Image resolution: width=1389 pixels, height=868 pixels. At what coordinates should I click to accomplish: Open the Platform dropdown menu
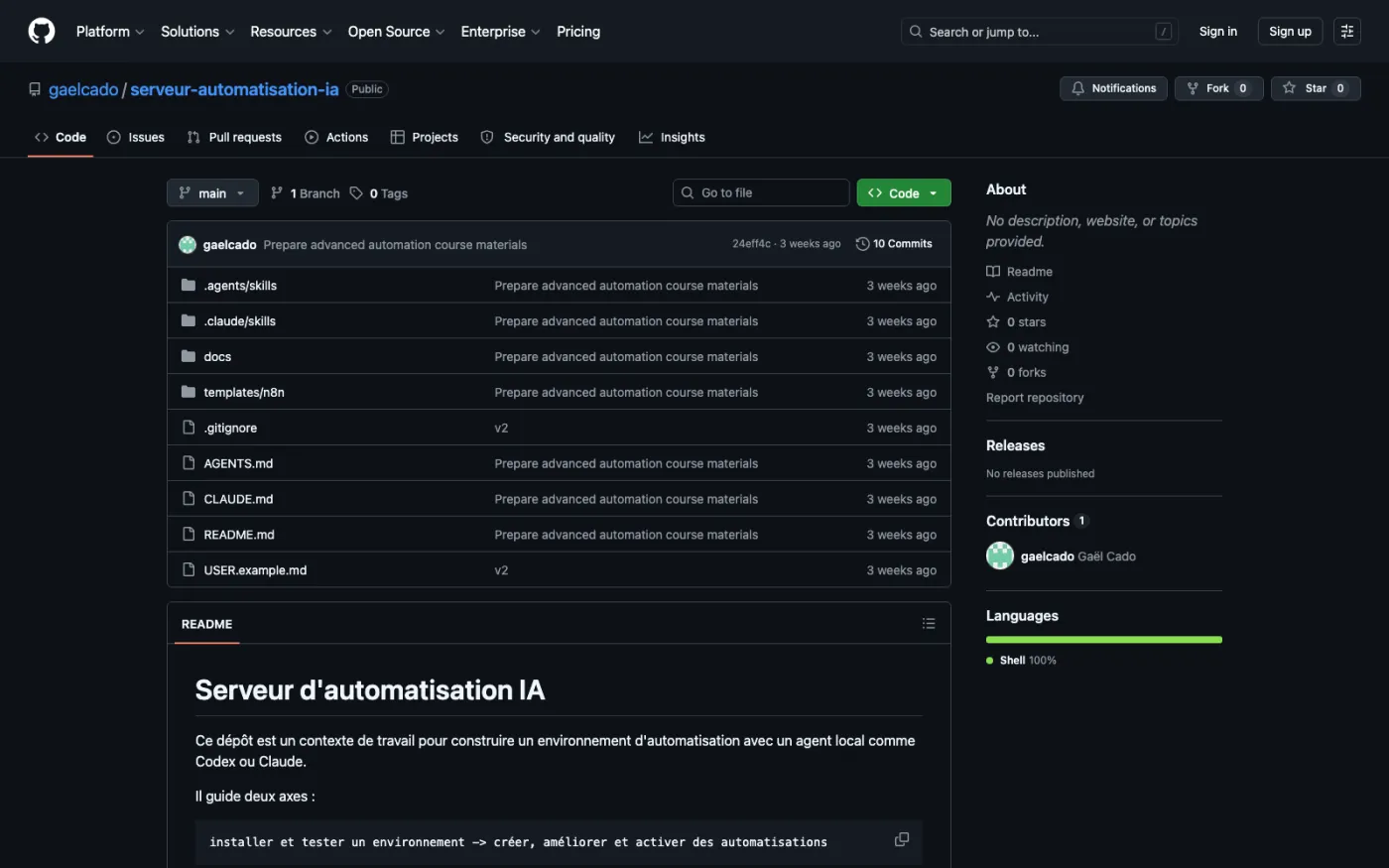coord(110,32)
